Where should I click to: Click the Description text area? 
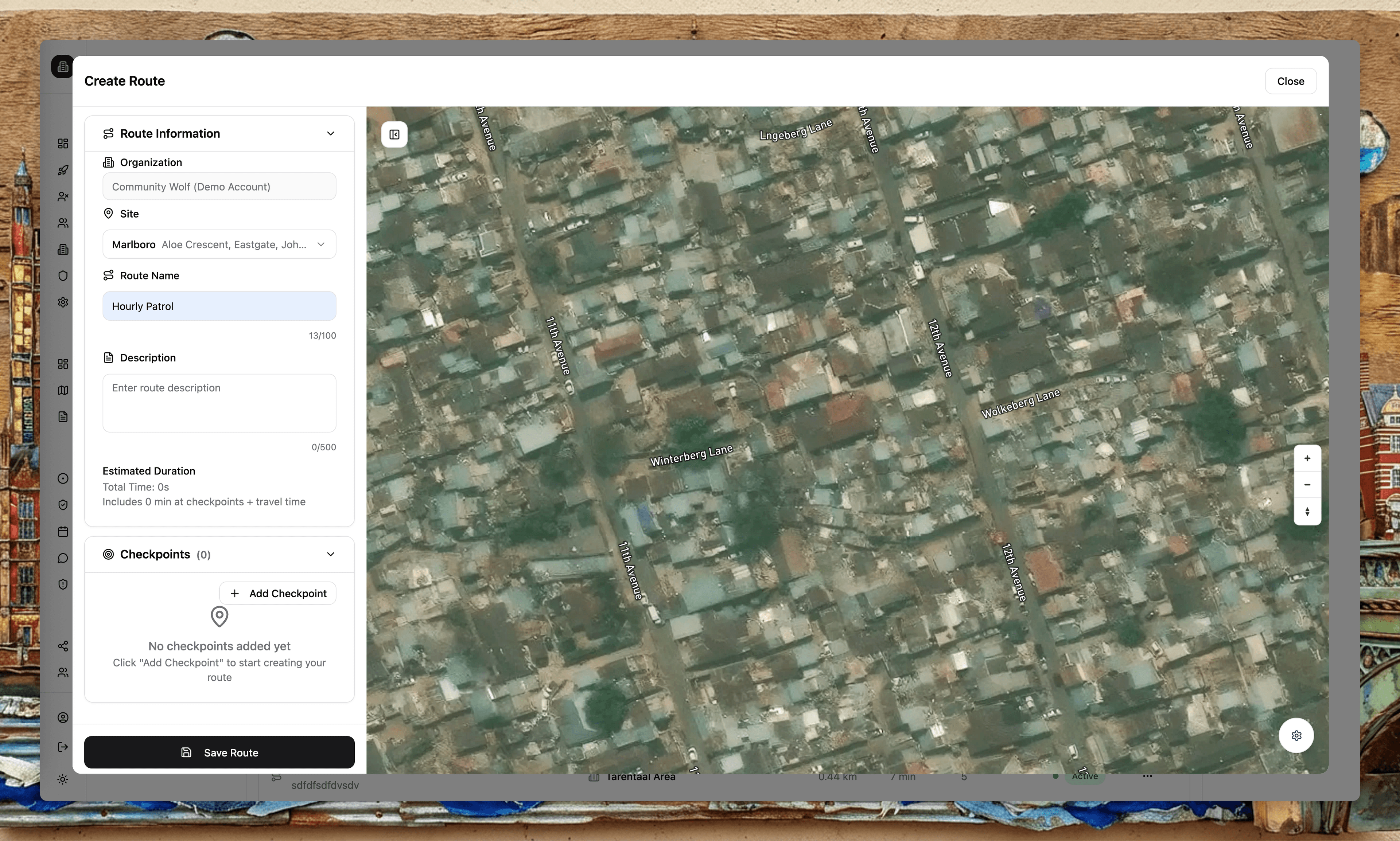click(x=219, y=403)
